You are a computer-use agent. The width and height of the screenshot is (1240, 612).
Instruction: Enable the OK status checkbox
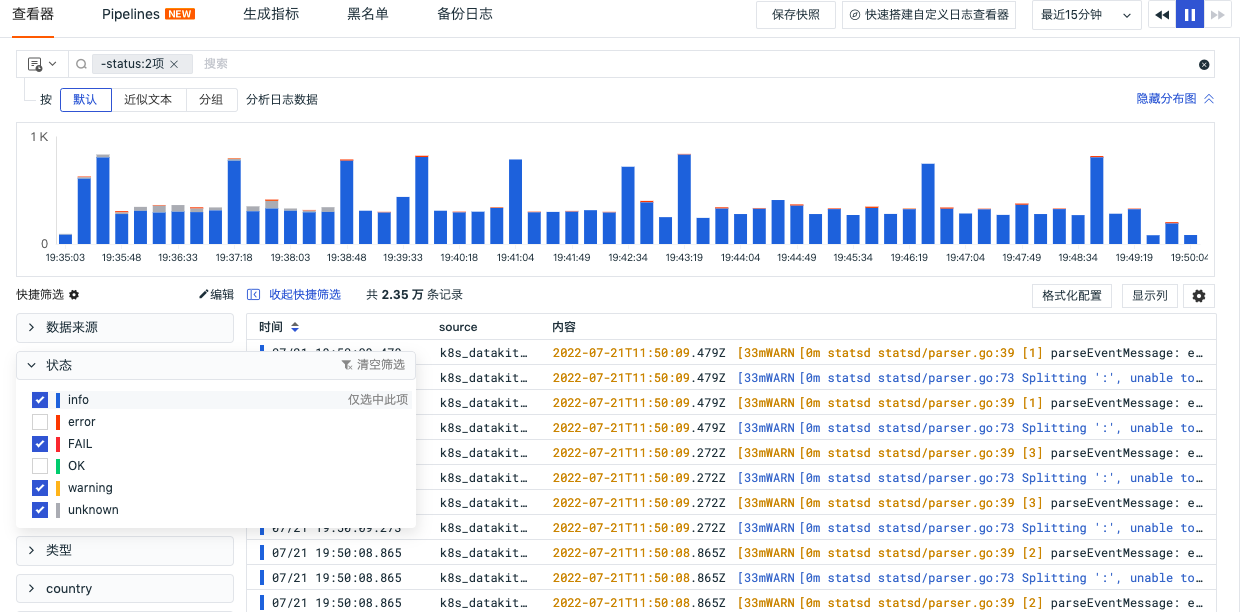[x=40, y=466]
